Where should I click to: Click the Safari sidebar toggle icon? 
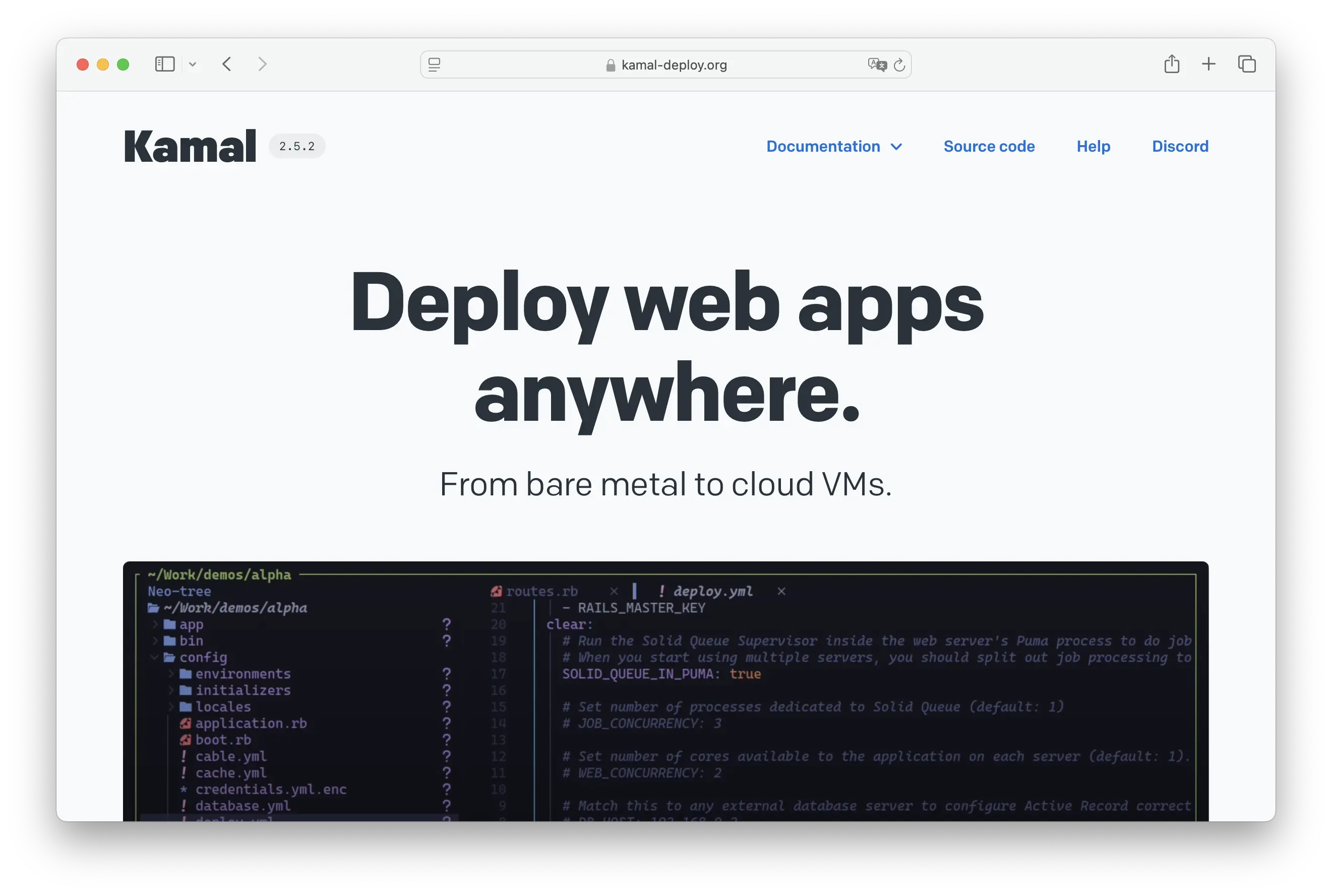[x=165, y=64]
